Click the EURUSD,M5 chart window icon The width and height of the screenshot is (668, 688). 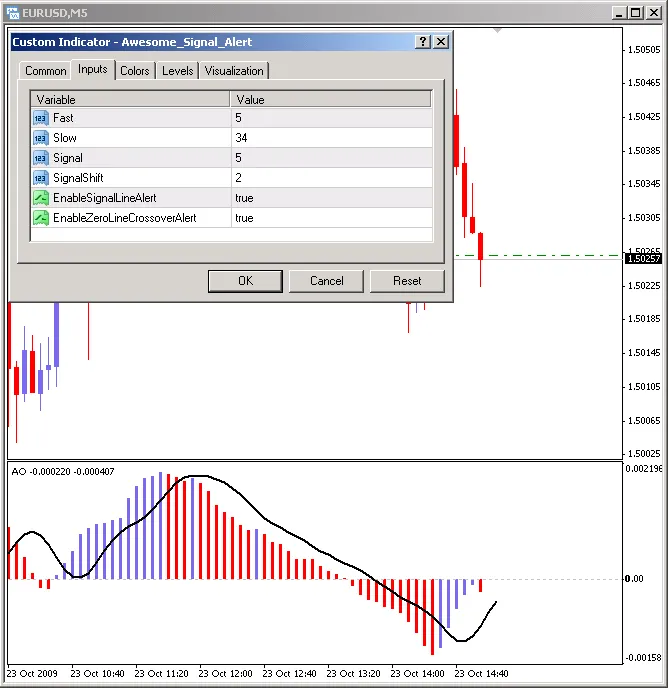point(10,11)
